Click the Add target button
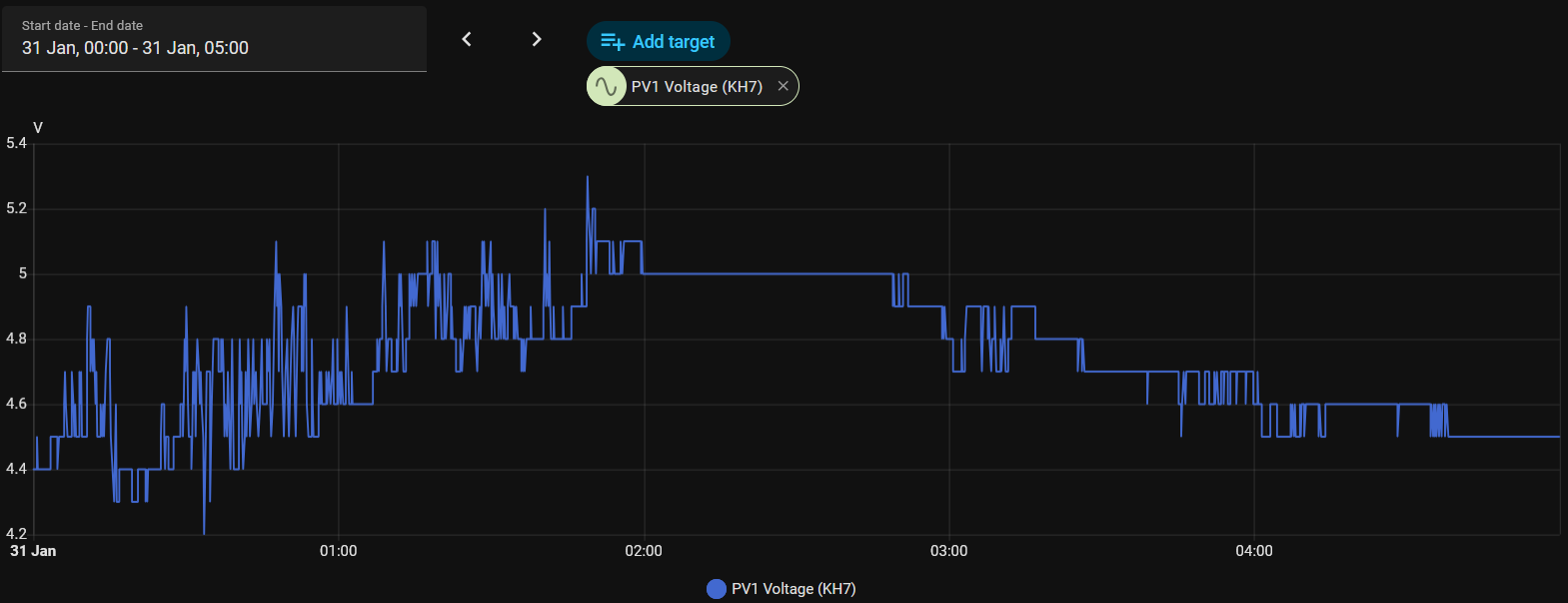 click(659, 42)
